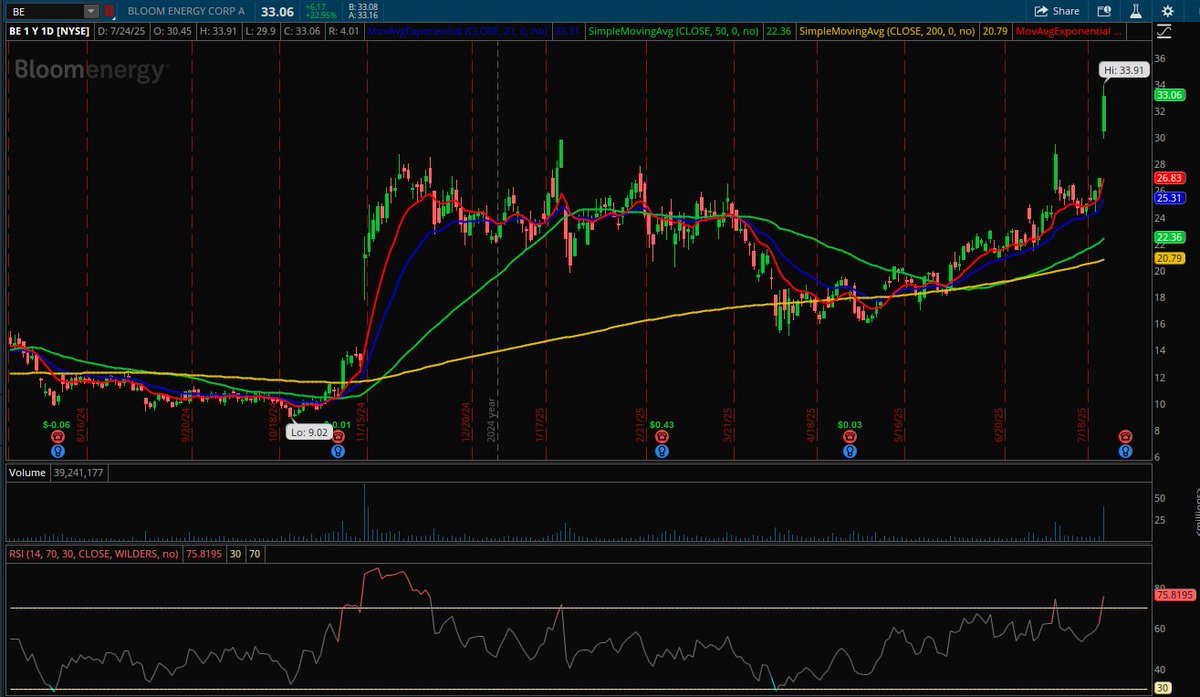Image resolution: width=1200 pixels, height=697 pixels.
Task: Click the green 33.06 price axis tag
Action: pos(1170,95)
